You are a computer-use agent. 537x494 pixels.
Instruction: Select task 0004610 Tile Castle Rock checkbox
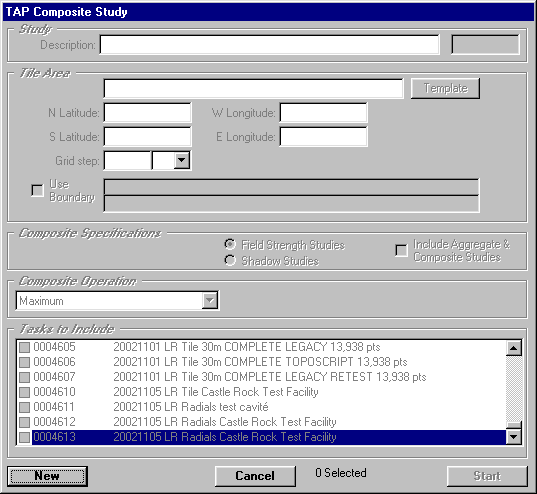click(24, 392)
